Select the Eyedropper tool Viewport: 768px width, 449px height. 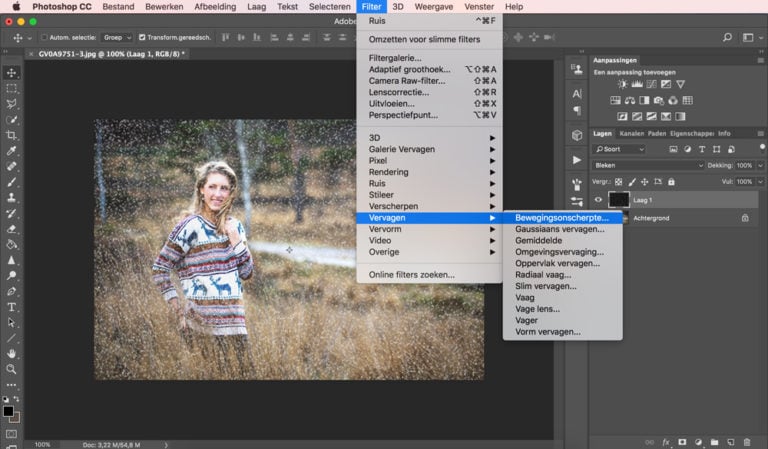coord(11,151)
